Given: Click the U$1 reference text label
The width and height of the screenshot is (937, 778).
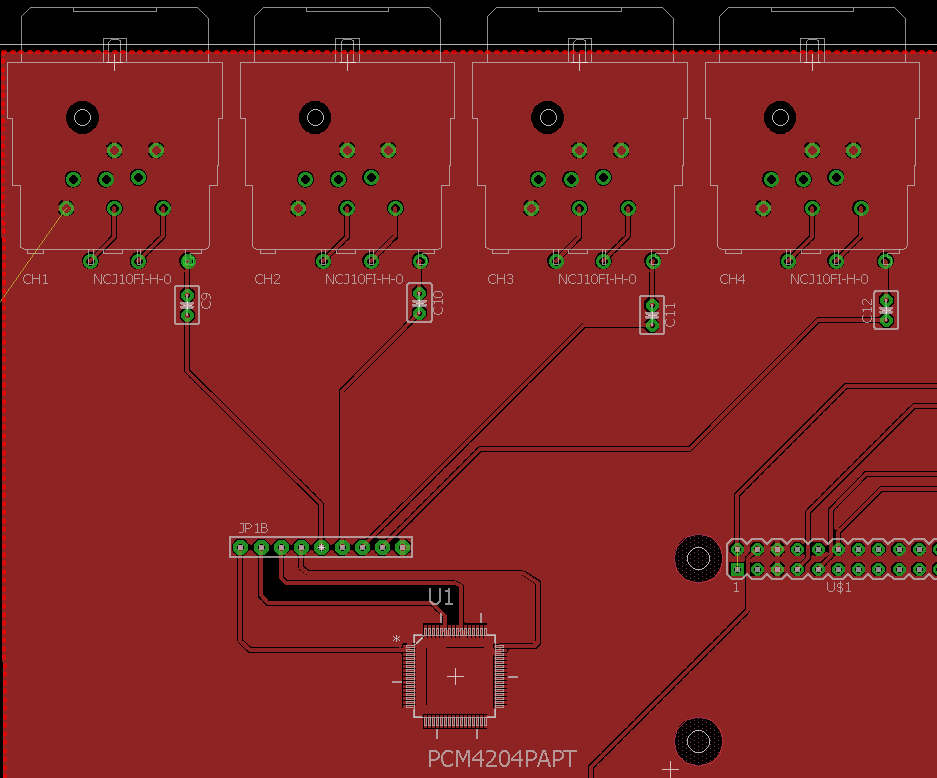Looking at the screenshot, I should [838, 587].
